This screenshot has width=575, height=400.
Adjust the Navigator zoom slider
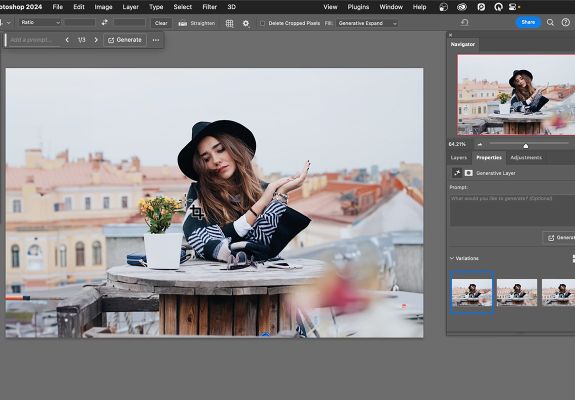pyautogui.click(x=525, y=146)
